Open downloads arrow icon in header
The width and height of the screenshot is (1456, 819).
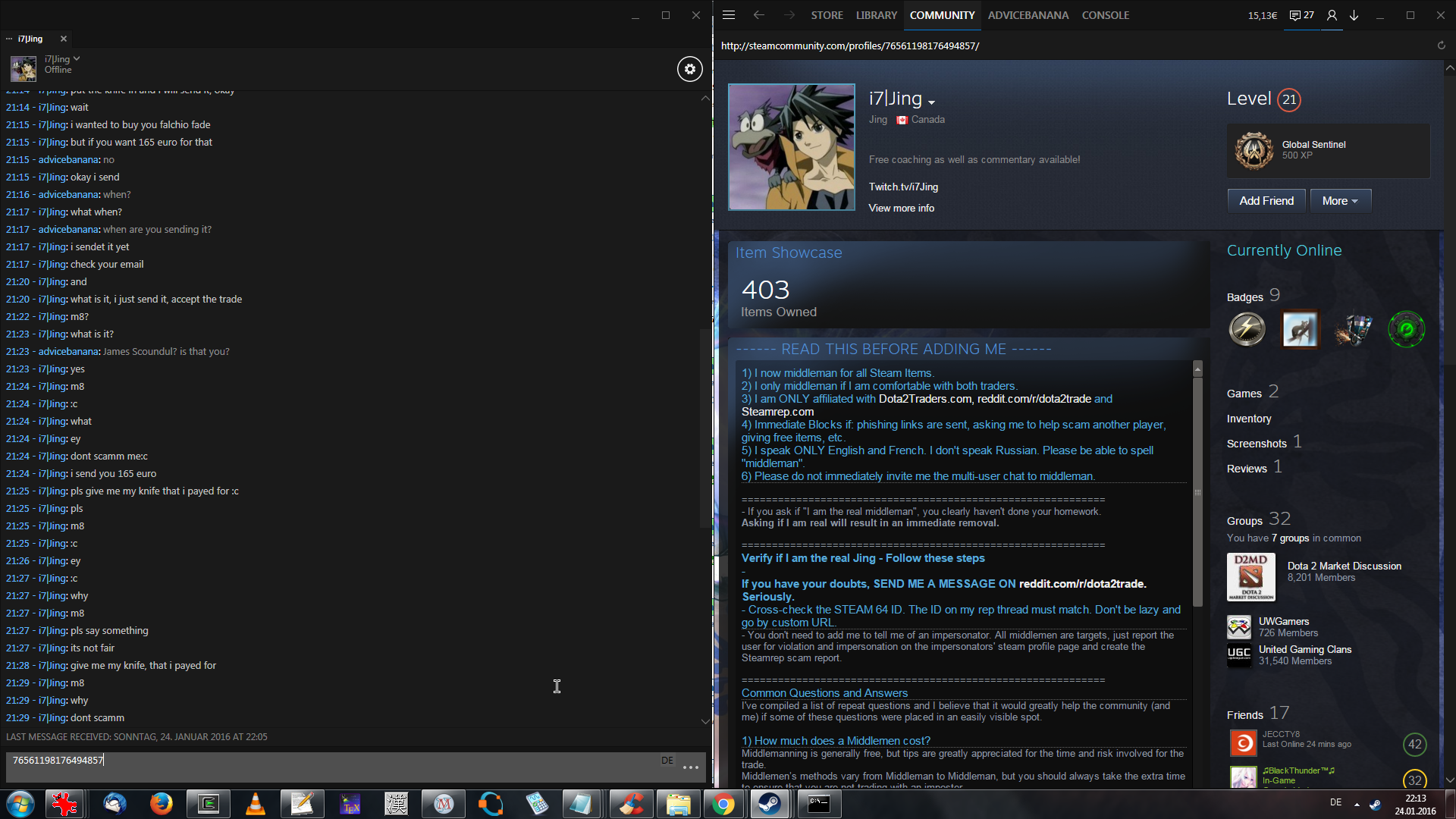click(x=1354, y=15)
